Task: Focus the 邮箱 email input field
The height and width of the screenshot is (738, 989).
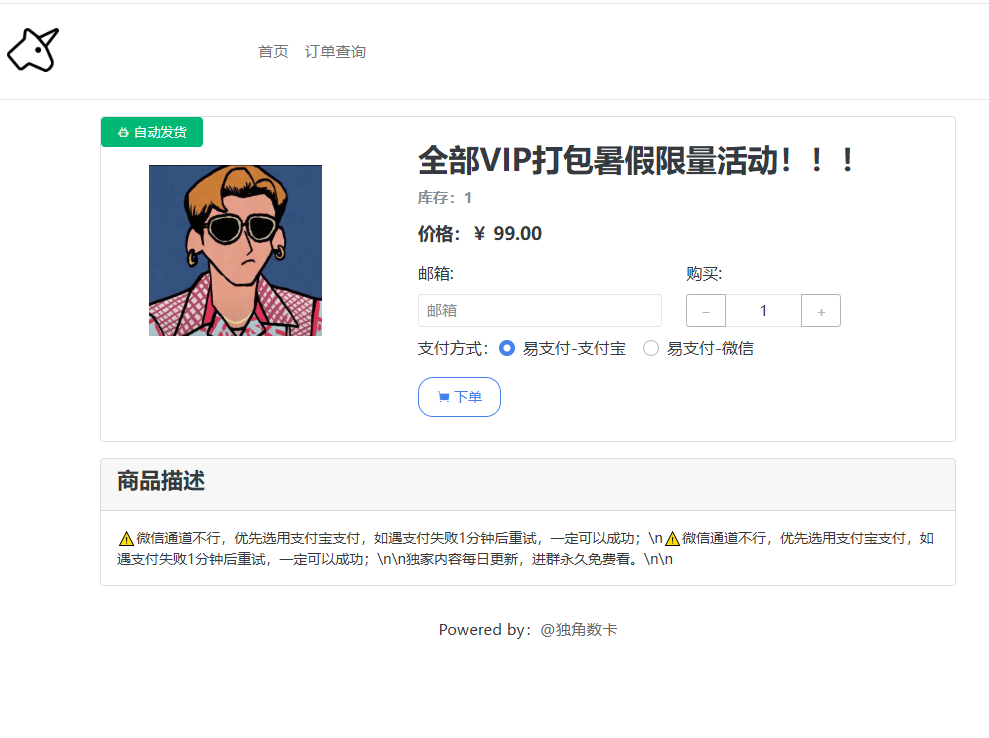Action: [x=539, y=311]
